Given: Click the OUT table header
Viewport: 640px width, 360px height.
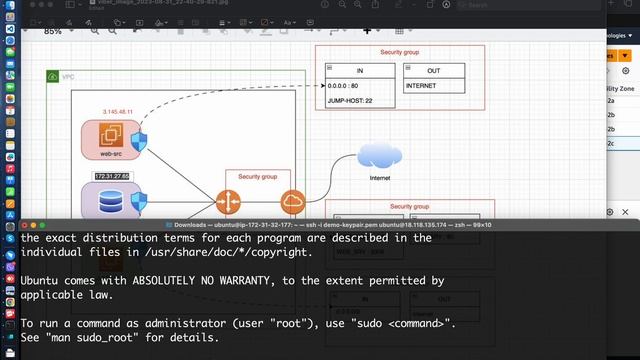Looking at the screenshot, I should point(434,71).
